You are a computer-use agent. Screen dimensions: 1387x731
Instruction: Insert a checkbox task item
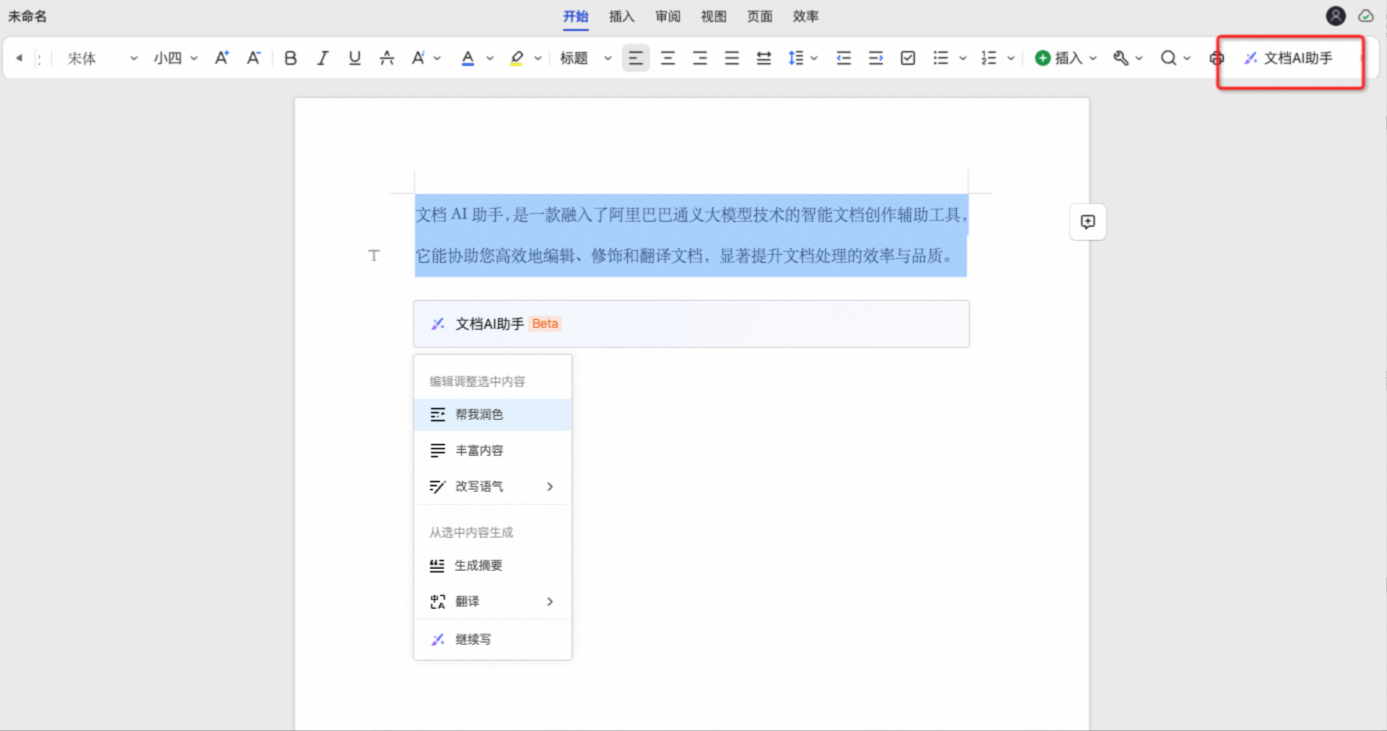coord(908,58)
